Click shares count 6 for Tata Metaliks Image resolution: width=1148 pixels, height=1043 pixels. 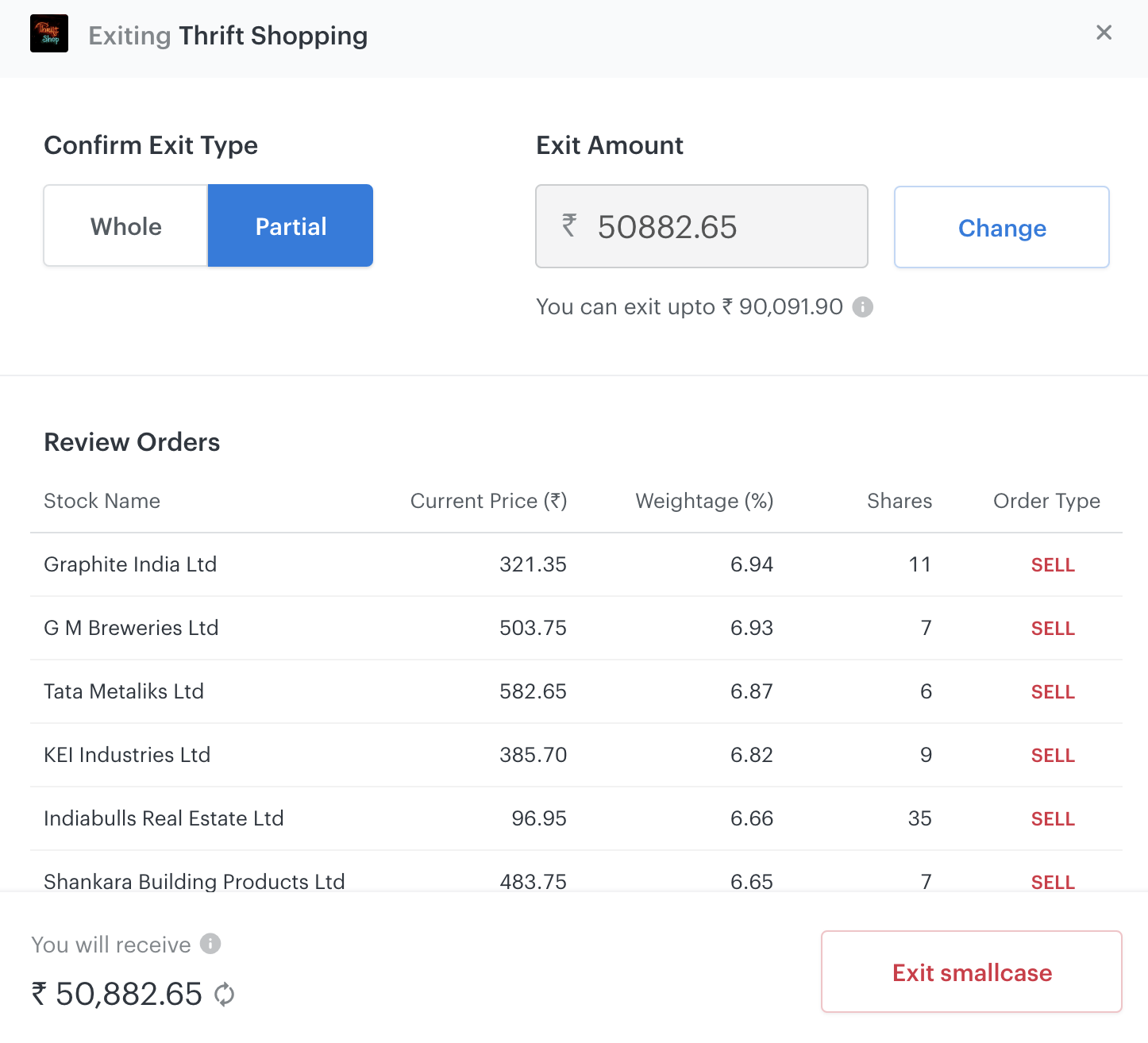click(x=926, y=691)
